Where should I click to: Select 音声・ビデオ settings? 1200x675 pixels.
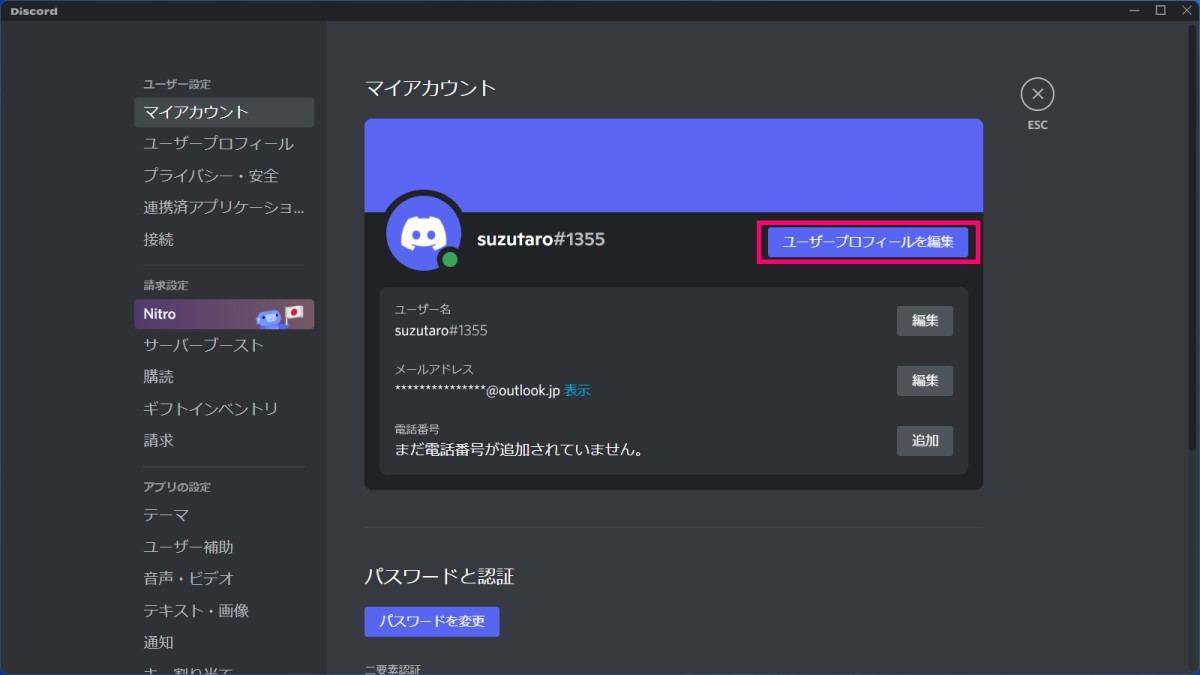pos(188,578)
